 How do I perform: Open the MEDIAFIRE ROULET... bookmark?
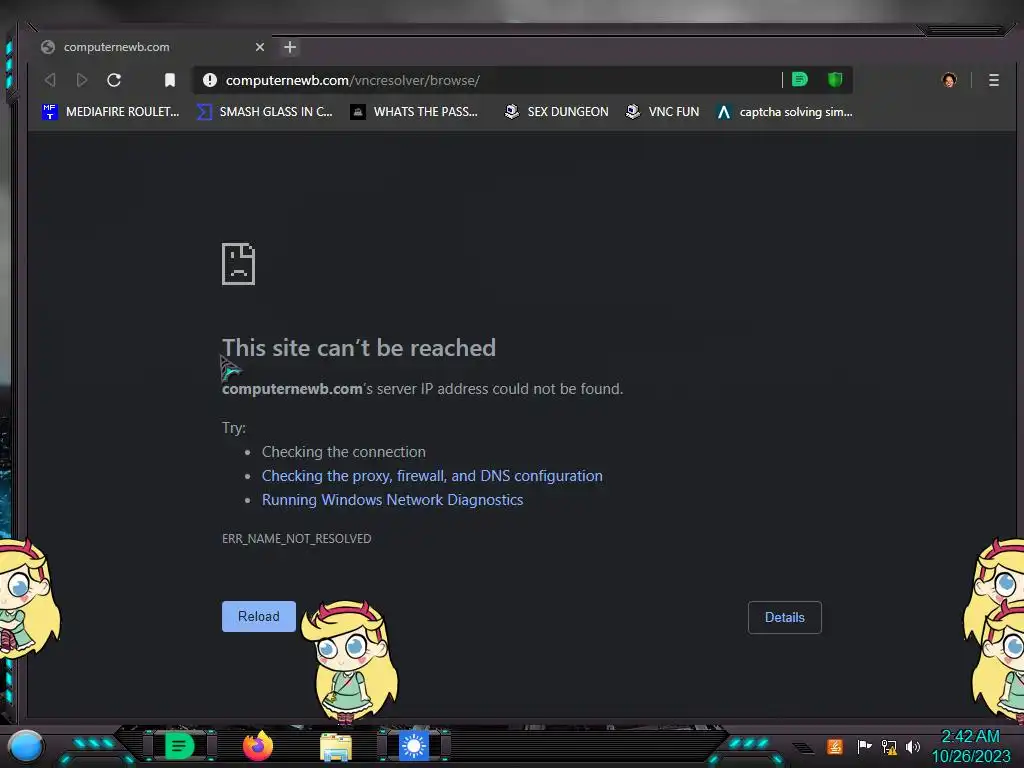tap(111, 112)
